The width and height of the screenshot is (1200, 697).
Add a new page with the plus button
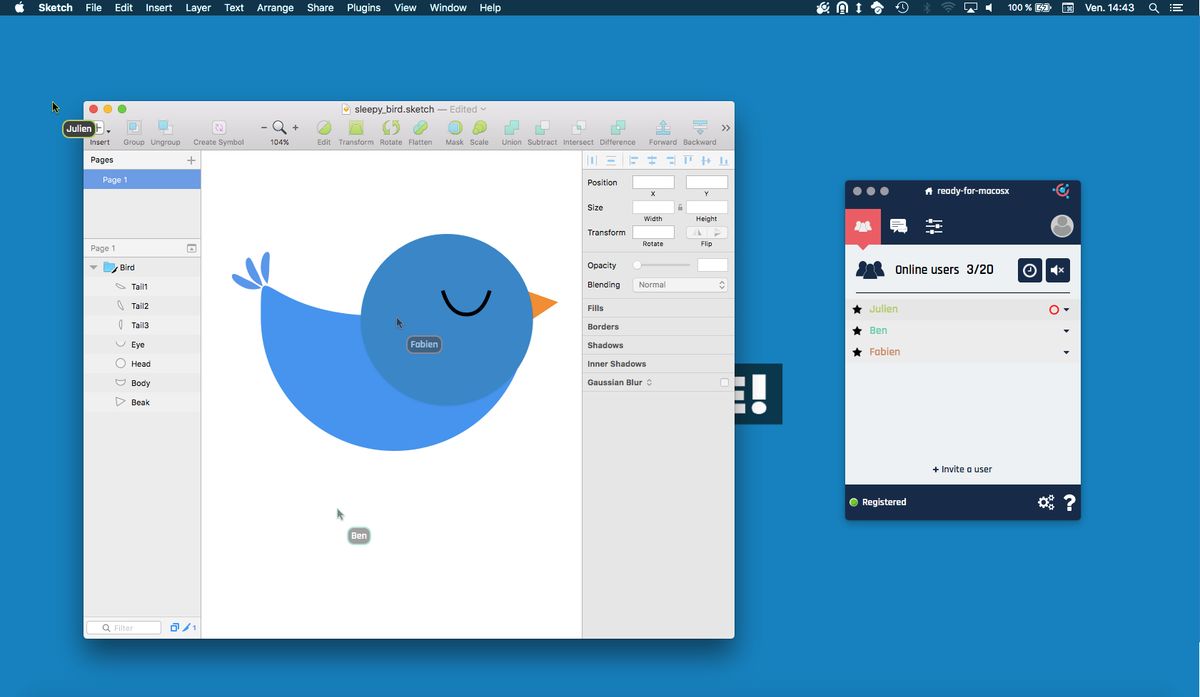(191, 160)
